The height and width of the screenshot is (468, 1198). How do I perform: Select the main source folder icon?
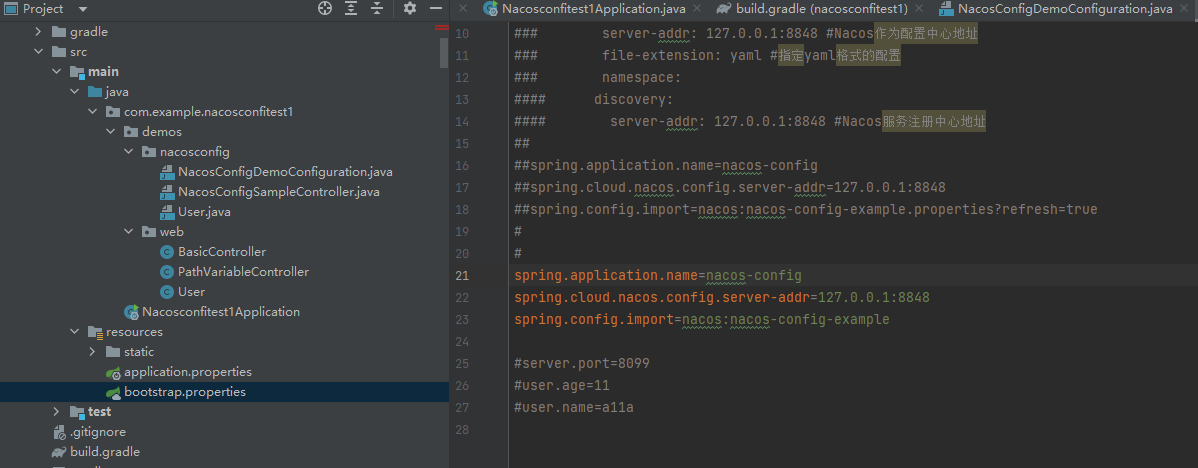tap(77, 72)
